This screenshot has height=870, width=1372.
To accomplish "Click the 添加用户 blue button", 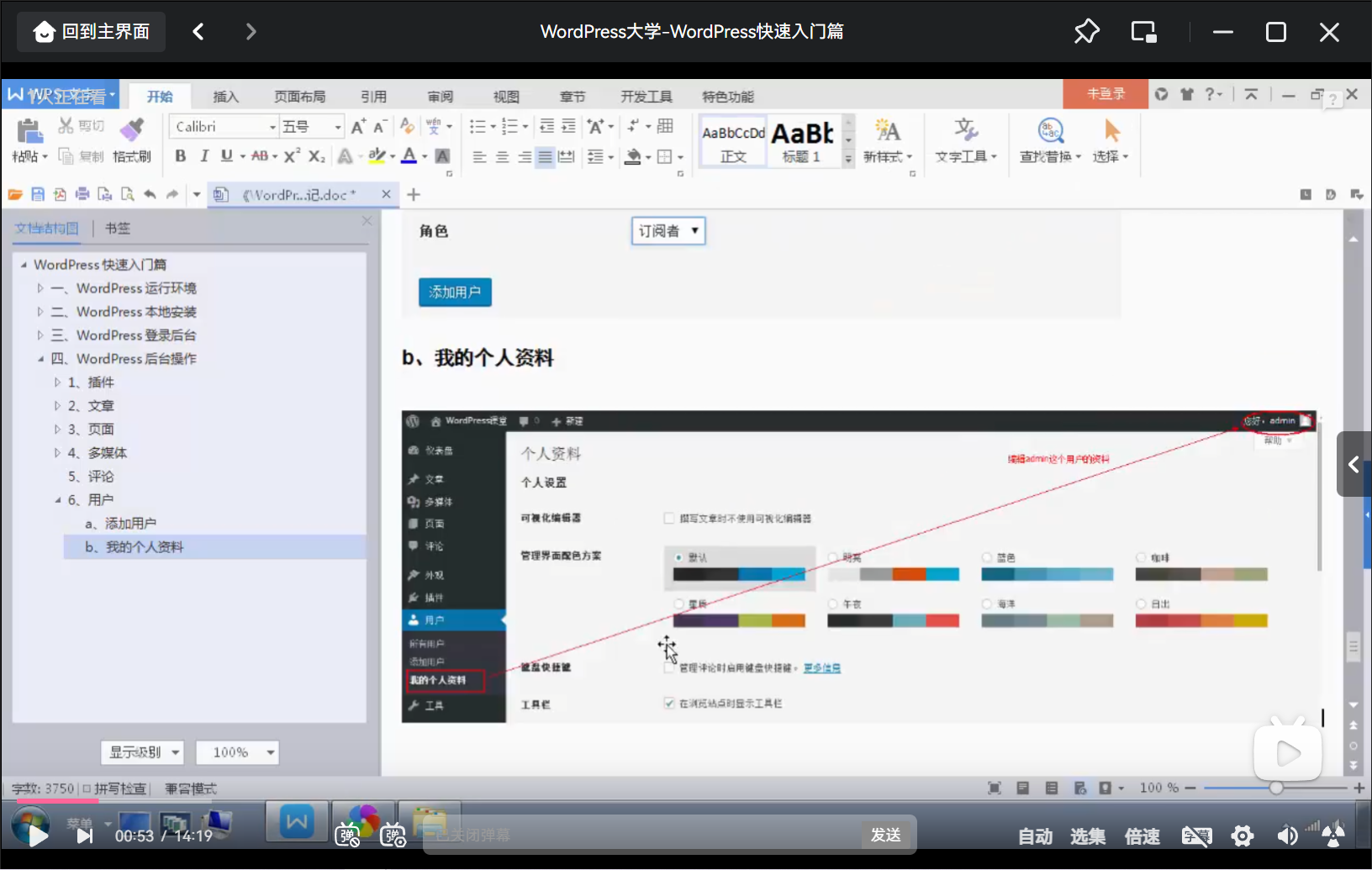I will click(455, 292).
